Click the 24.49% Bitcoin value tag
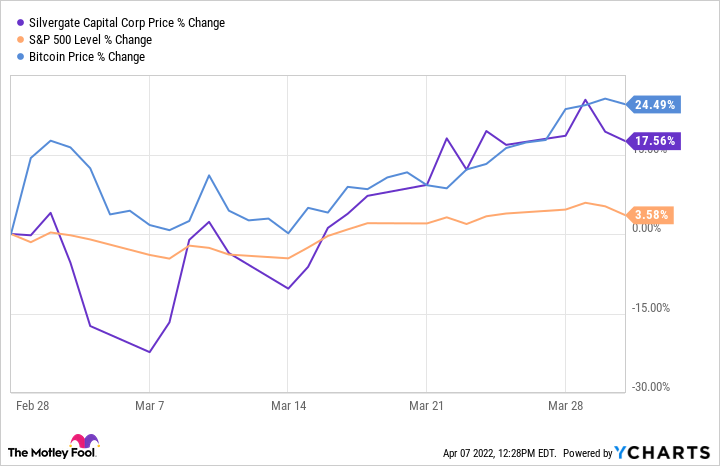Image resolution: width=720 pixels, height=466 pixels. click(655, 104)
